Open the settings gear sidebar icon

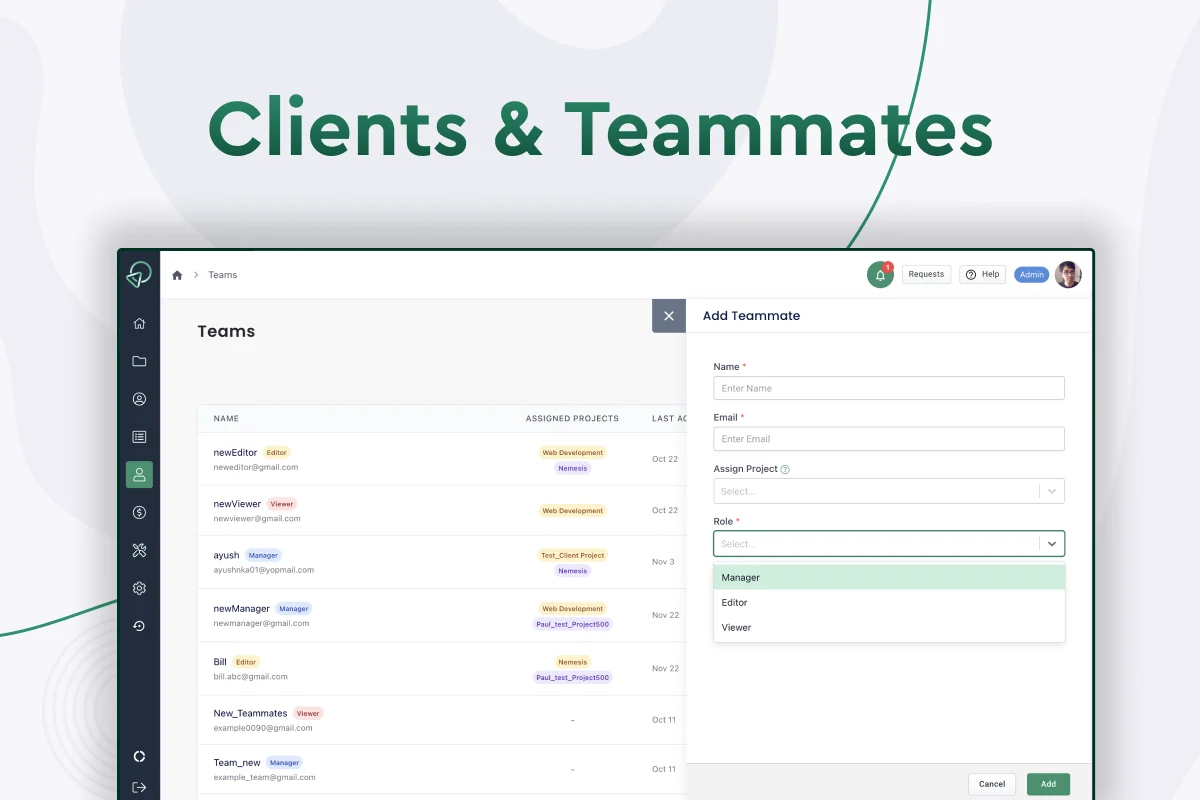[139, 588]
